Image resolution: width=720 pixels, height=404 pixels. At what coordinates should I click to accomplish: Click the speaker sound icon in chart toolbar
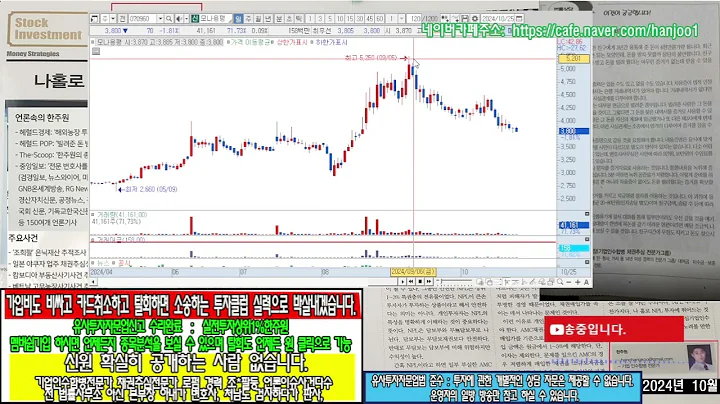coord(179,18)
